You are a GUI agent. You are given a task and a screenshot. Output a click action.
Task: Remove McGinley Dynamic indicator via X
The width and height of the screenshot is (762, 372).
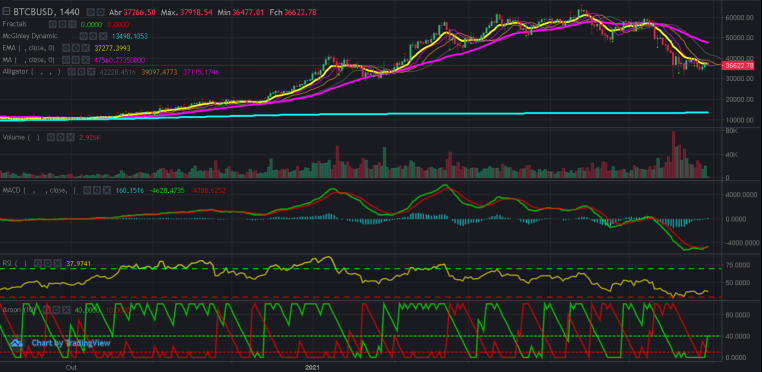[103, 36]
